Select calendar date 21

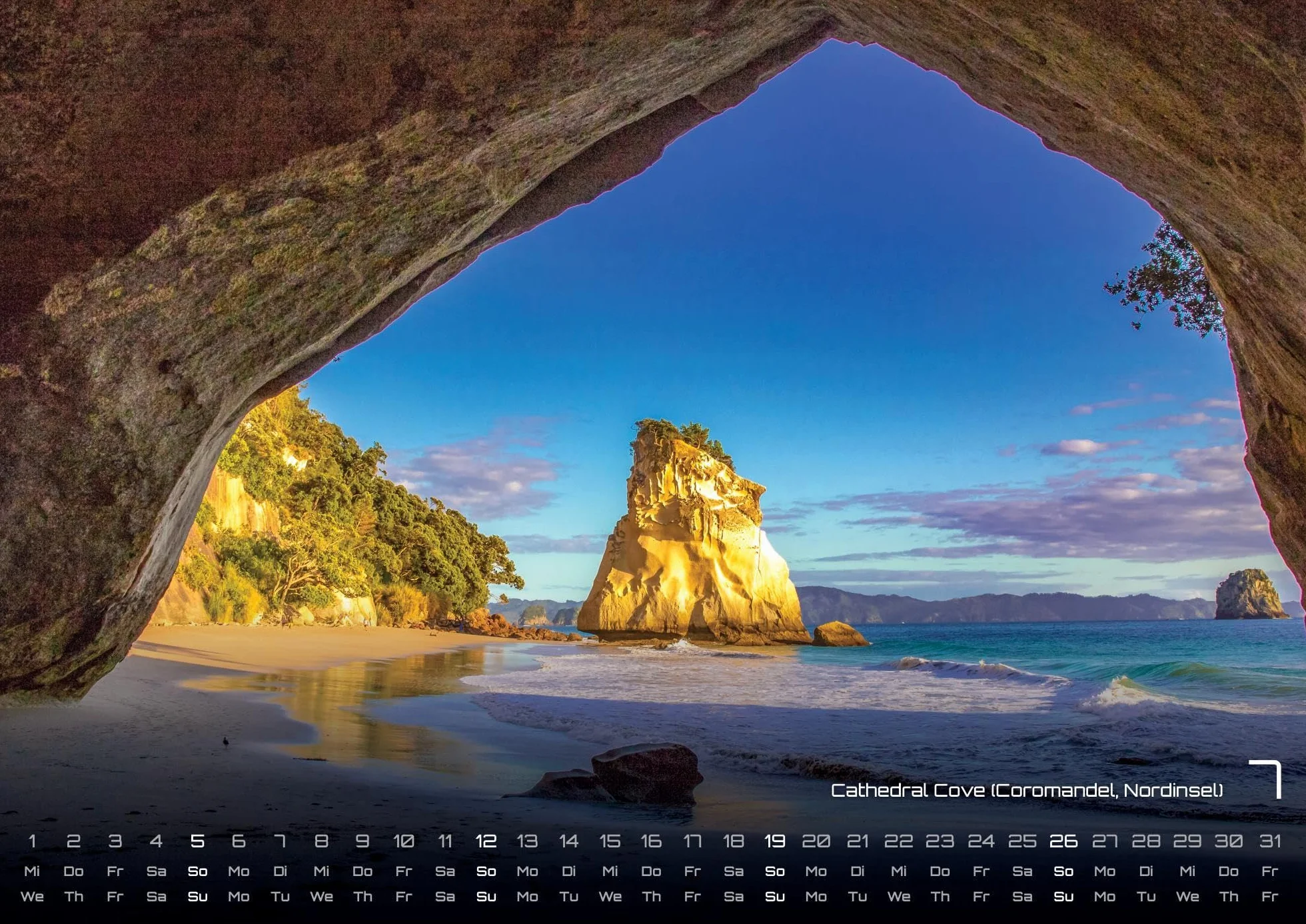click(x=858, y=841)
